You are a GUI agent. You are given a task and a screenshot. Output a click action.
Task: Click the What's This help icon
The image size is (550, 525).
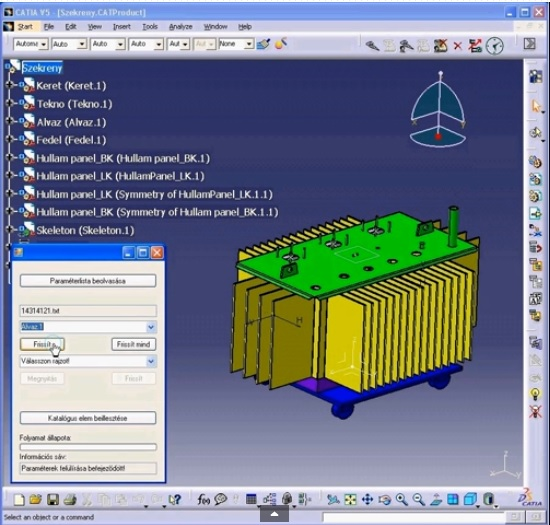click(x=174, y=499)
